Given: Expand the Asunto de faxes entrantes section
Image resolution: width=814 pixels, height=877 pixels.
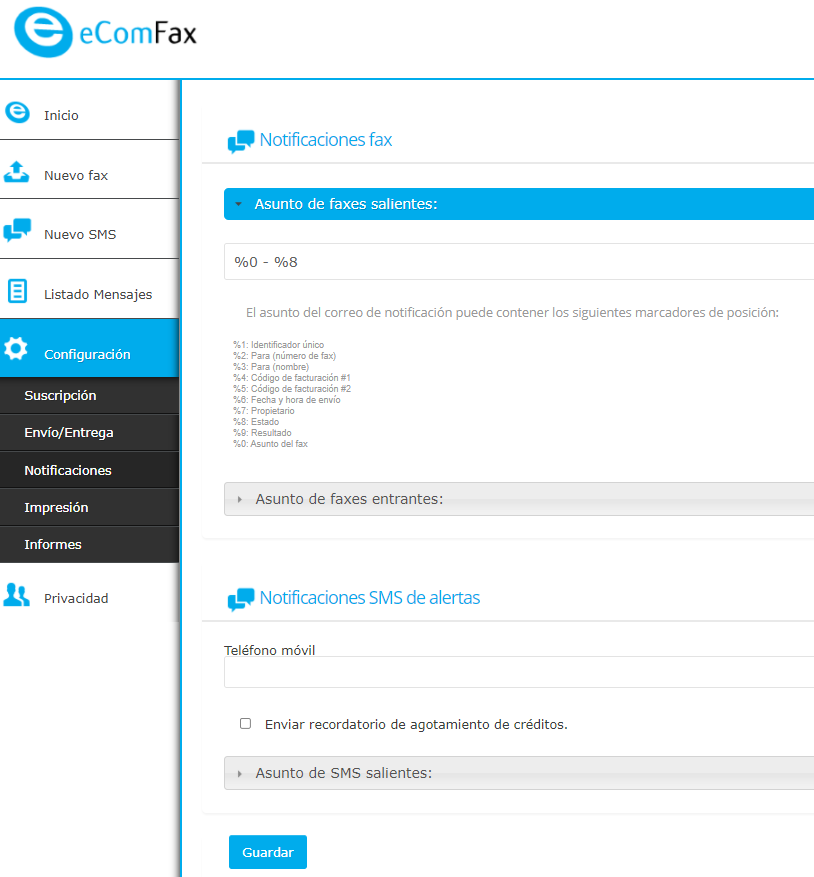Looking at the screenshot, I should coord(519,499).
